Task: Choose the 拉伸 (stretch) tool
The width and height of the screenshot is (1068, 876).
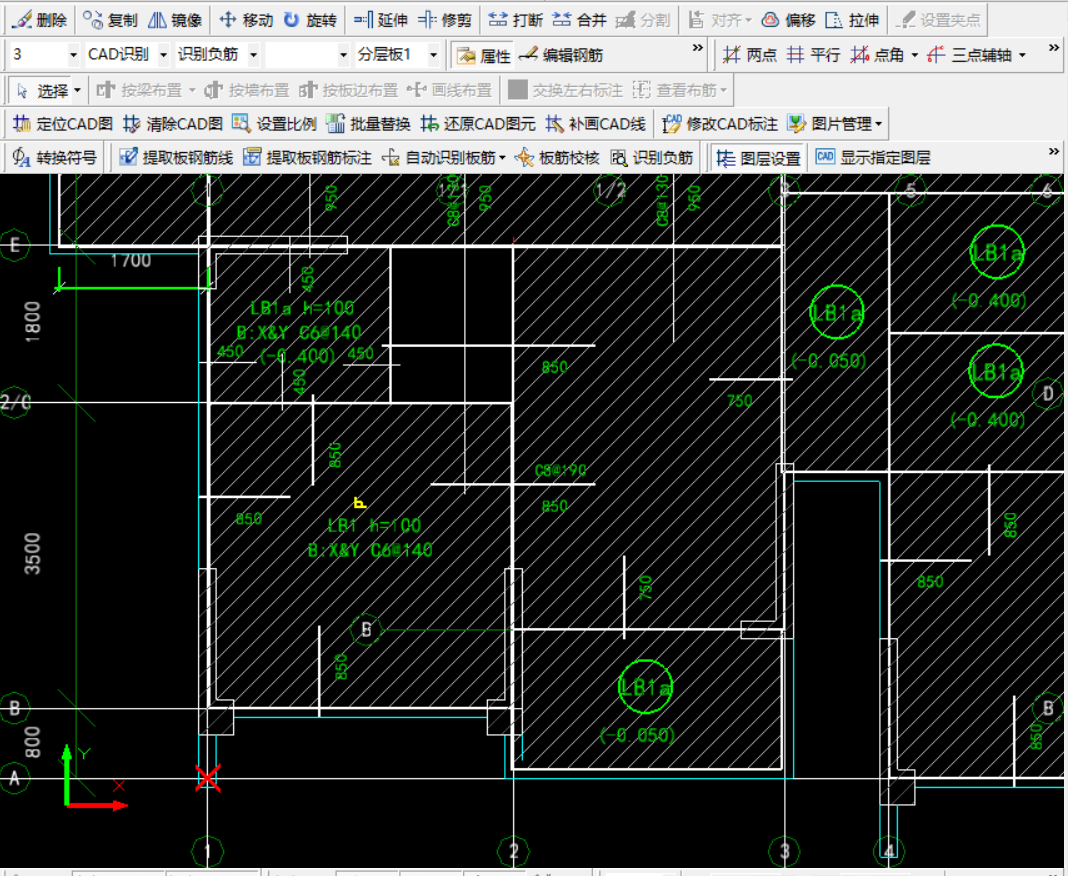Action: pos(851,20)
